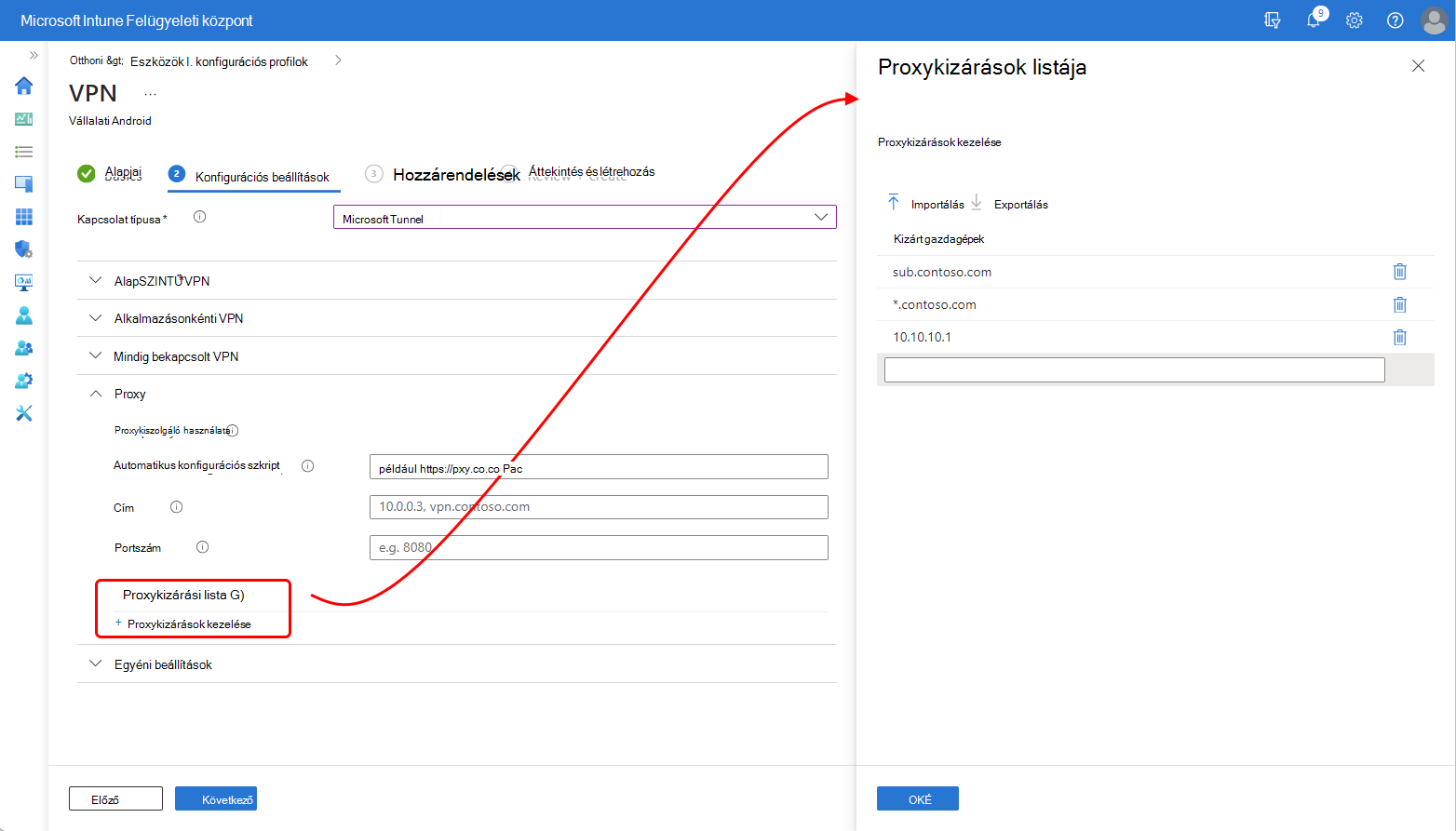
Task: Open Reports monitor icon in sidebar
Action: pos(24,282)
